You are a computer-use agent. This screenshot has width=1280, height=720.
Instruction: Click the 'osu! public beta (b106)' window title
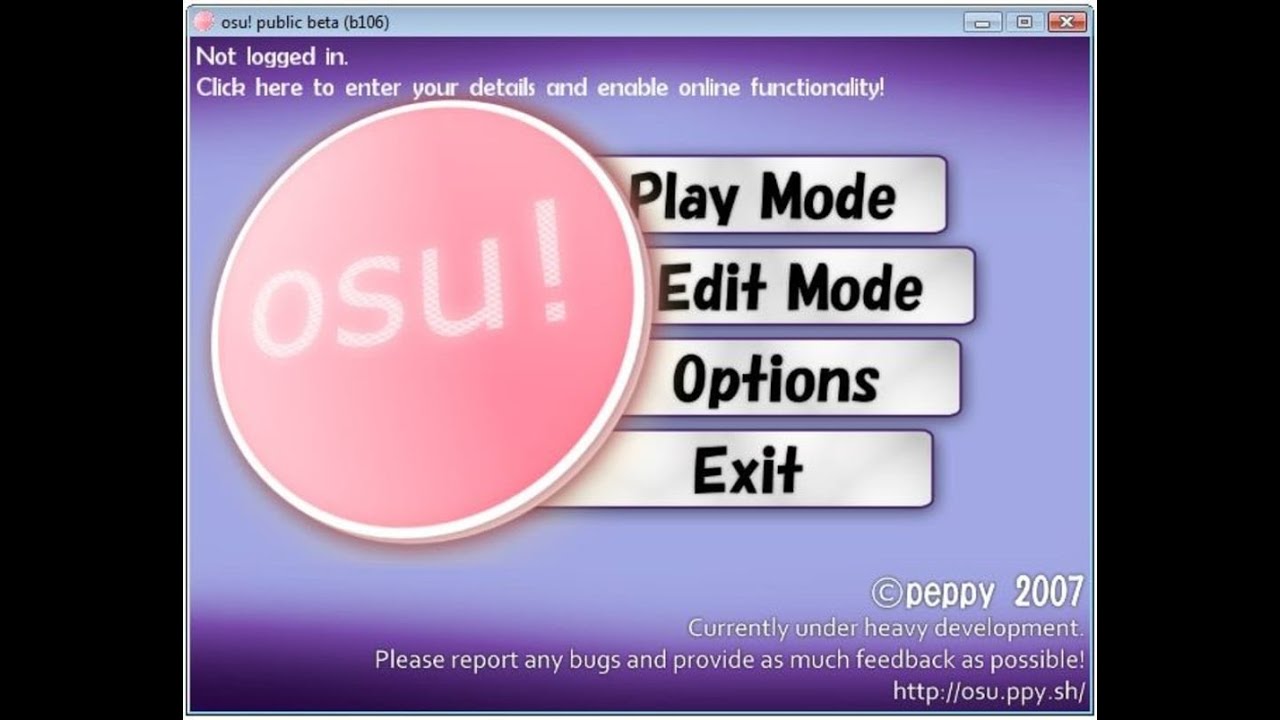(x=305, y=22)
